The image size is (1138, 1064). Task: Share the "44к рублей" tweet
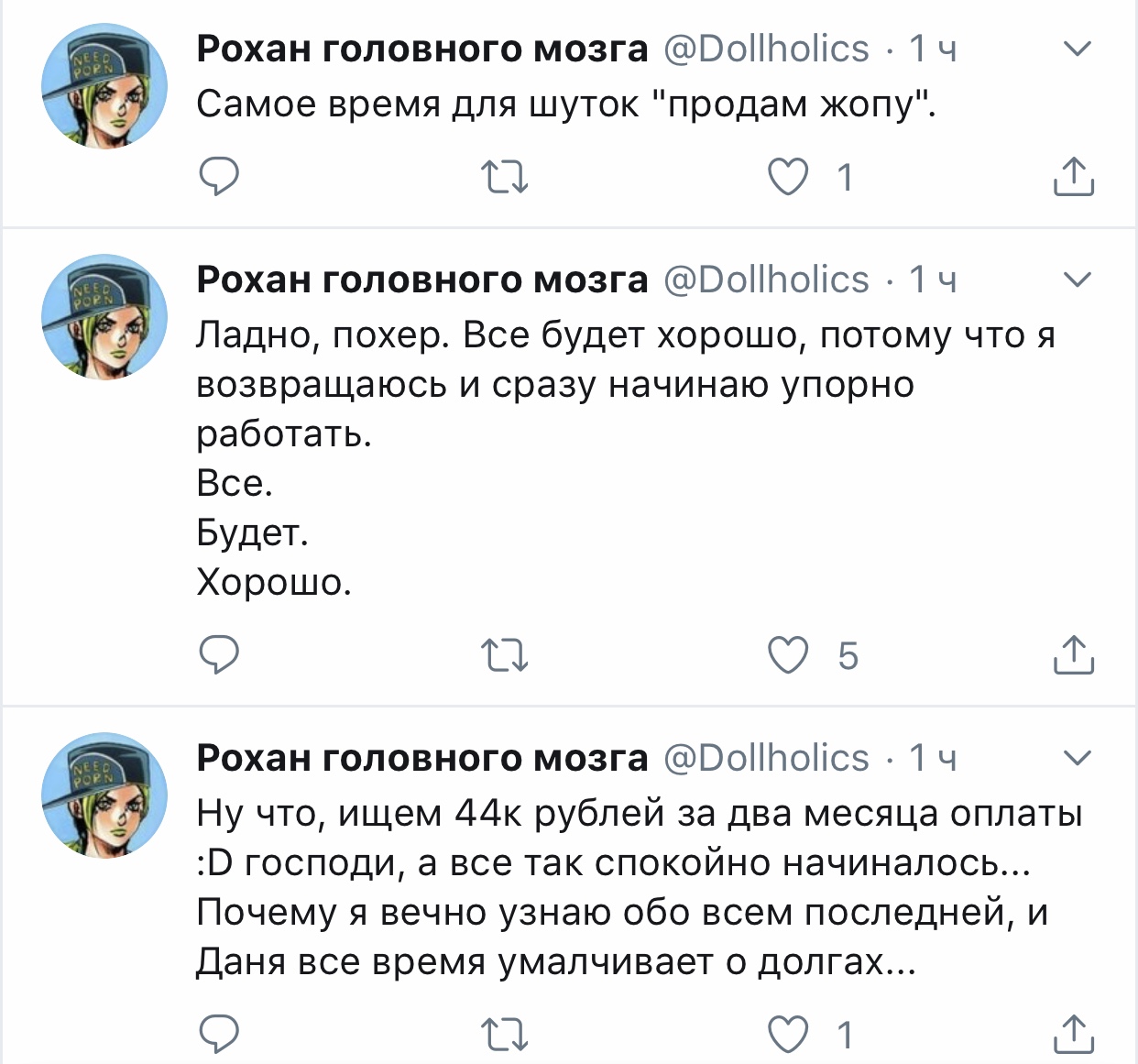[x=1073, y=1034]
